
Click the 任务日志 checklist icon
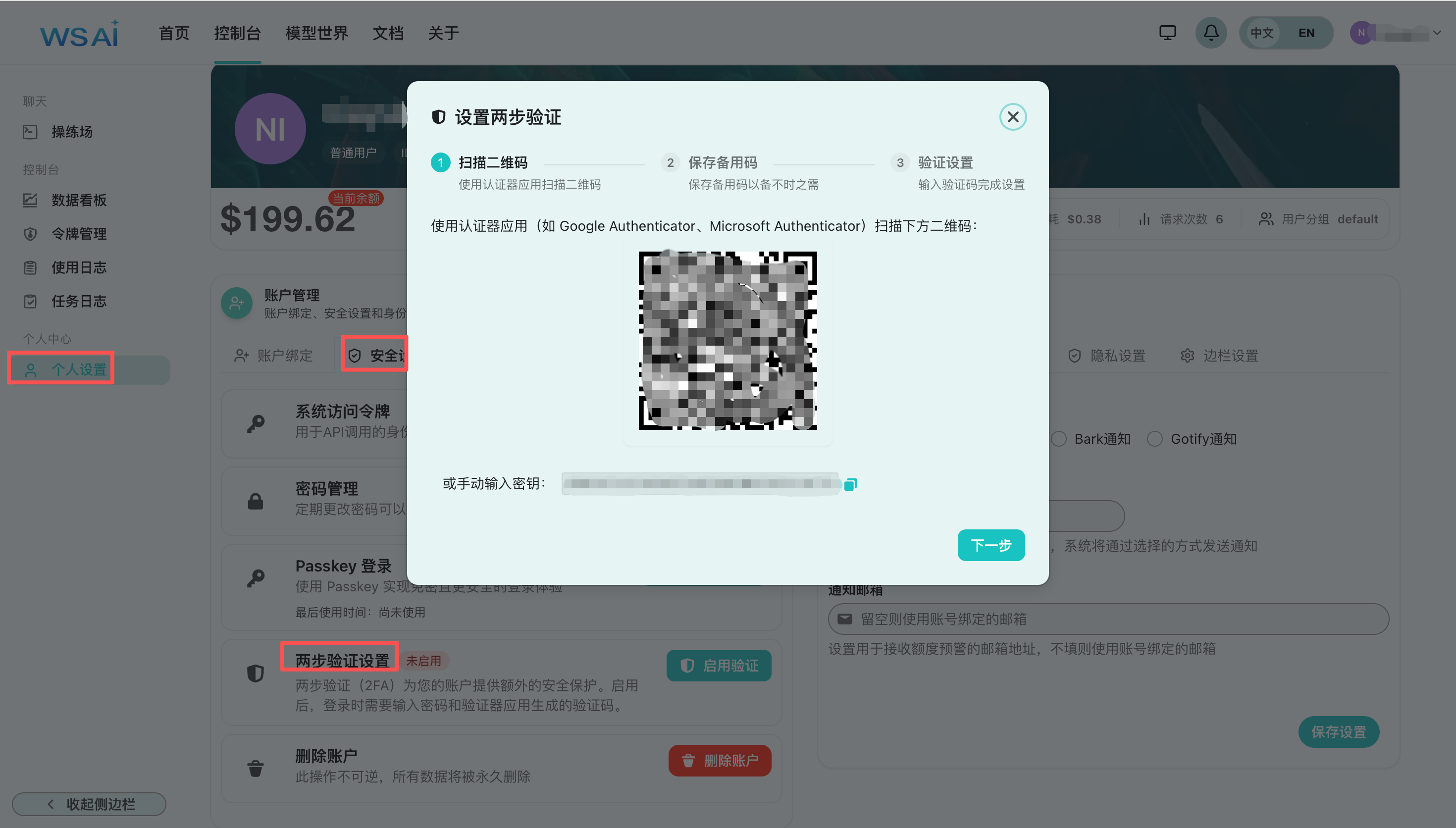pyautogui.click(x=30, y=301)
